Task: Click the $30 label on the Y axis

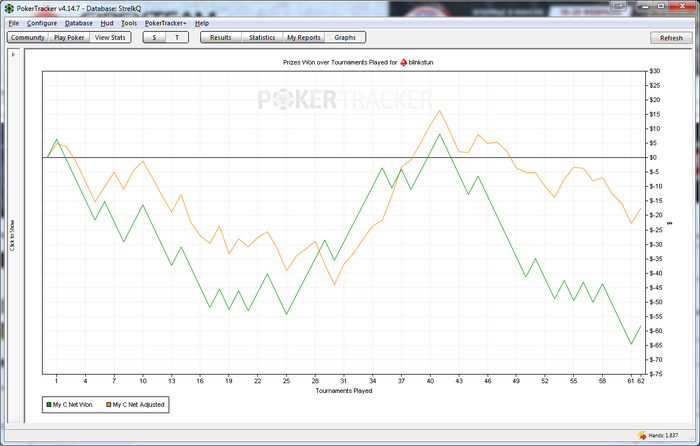Action: (x=655, y=71)
